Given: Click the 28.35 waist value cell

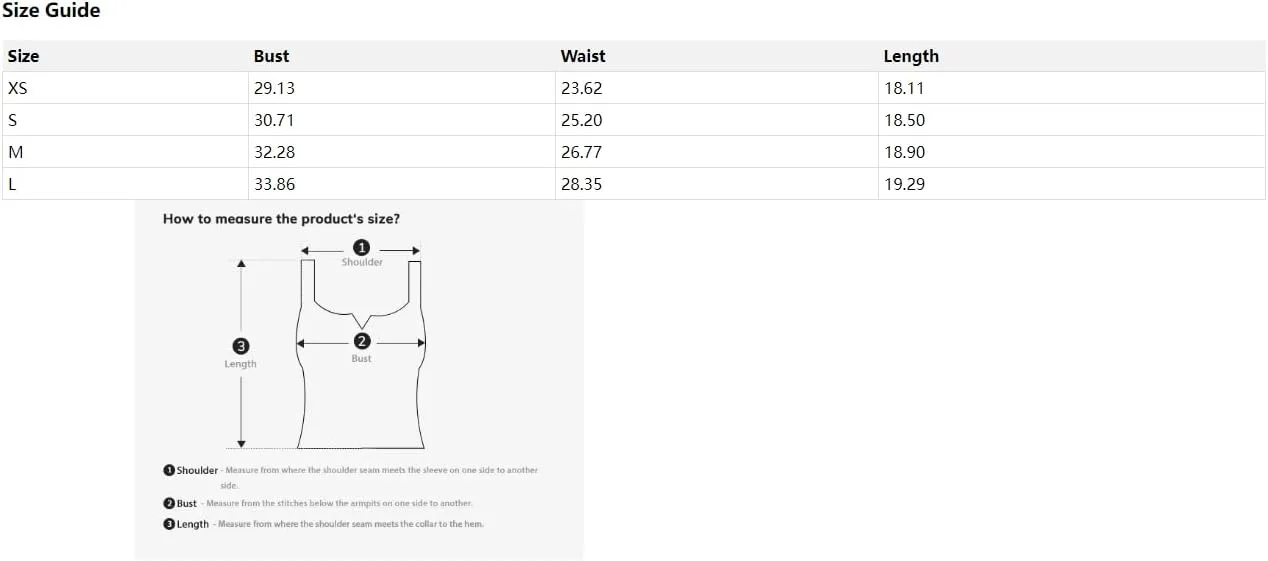Looking at the screenshot, I should [x=717, y=184].
